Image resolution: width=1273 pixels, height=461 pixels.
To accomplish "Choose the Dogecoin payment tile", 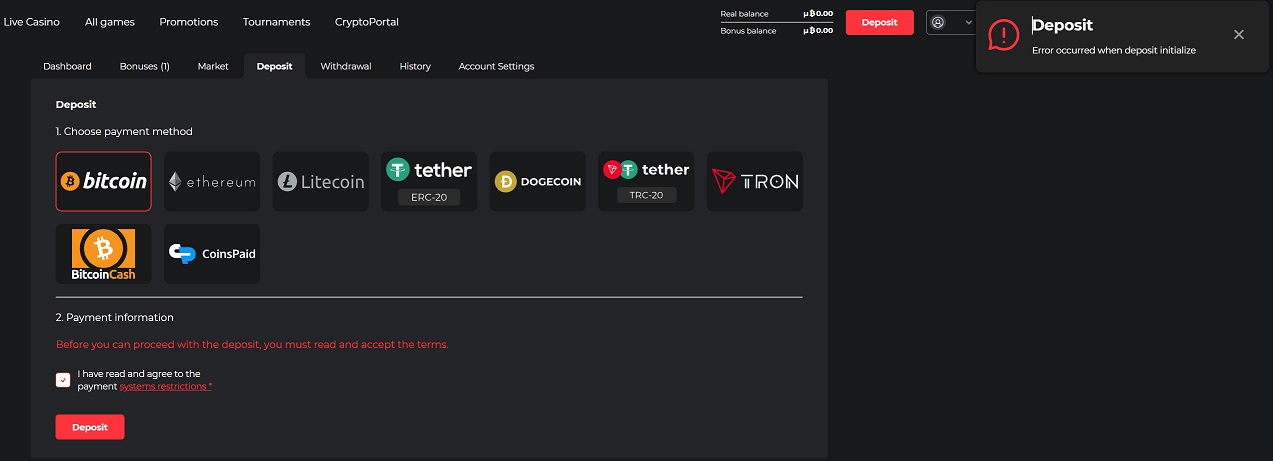I will click(538, 182).
